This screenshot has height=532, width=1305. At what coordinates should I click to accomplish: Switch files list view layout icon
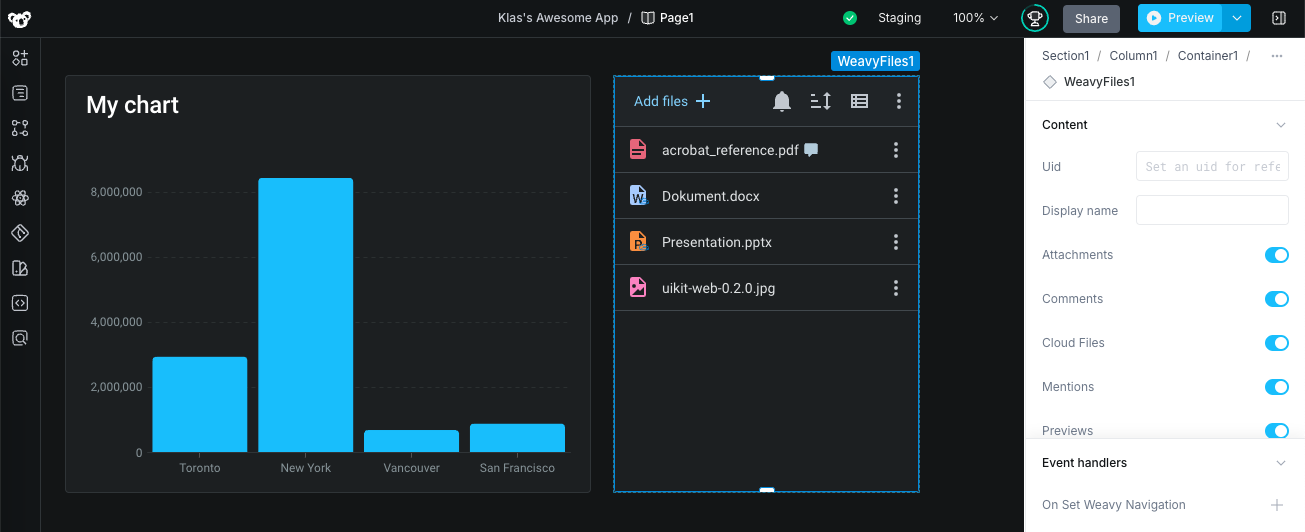click(859, 101)
